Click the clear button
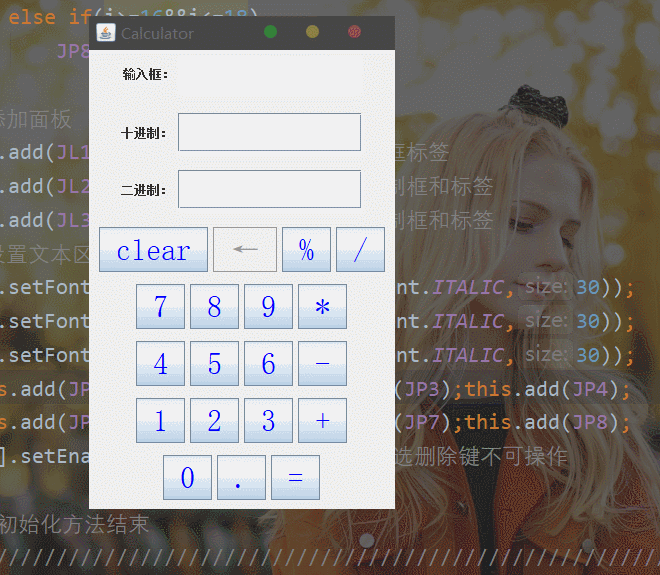 [153, 250]
